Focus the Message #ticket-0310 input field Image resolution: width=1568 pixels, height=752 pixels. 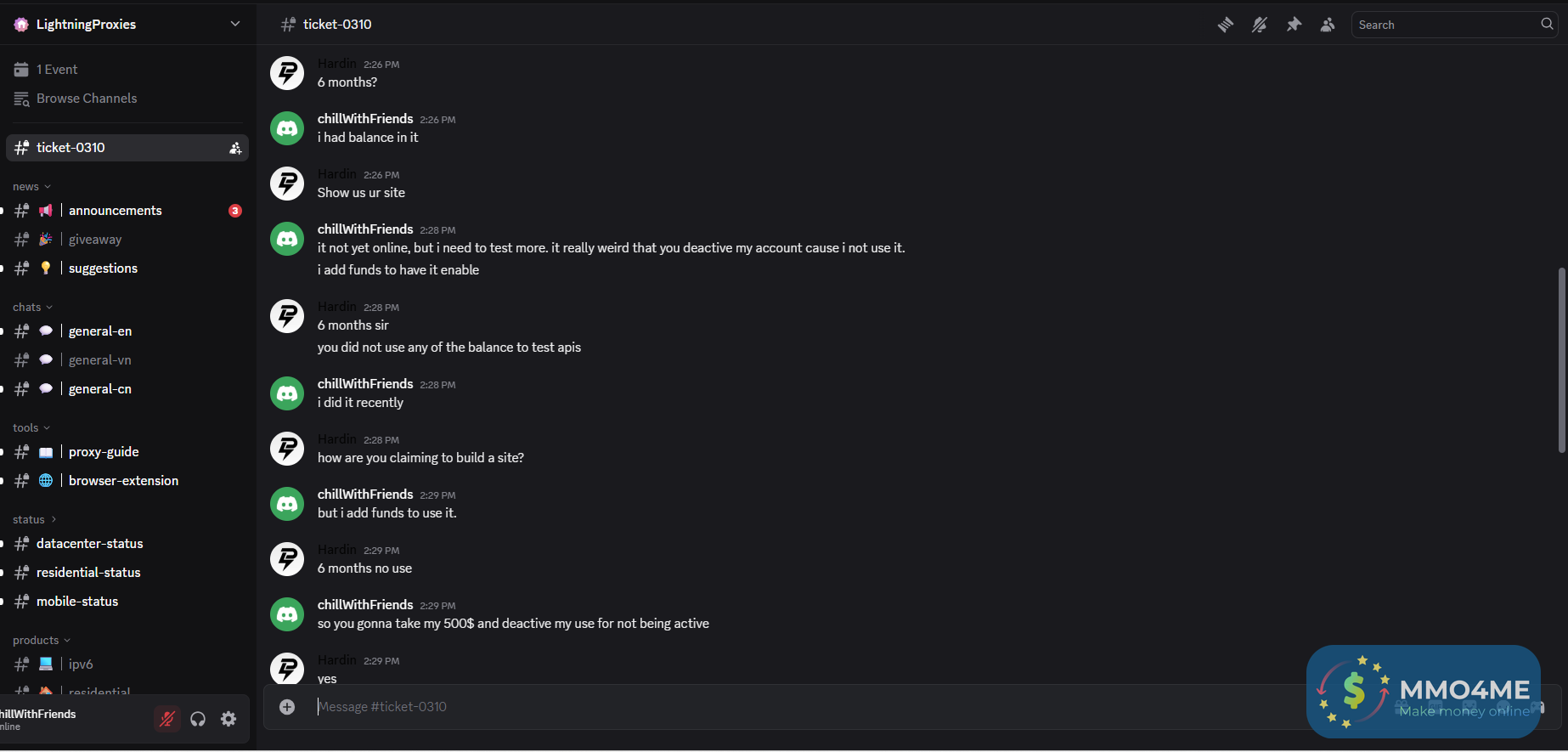[x=764, y=707]
